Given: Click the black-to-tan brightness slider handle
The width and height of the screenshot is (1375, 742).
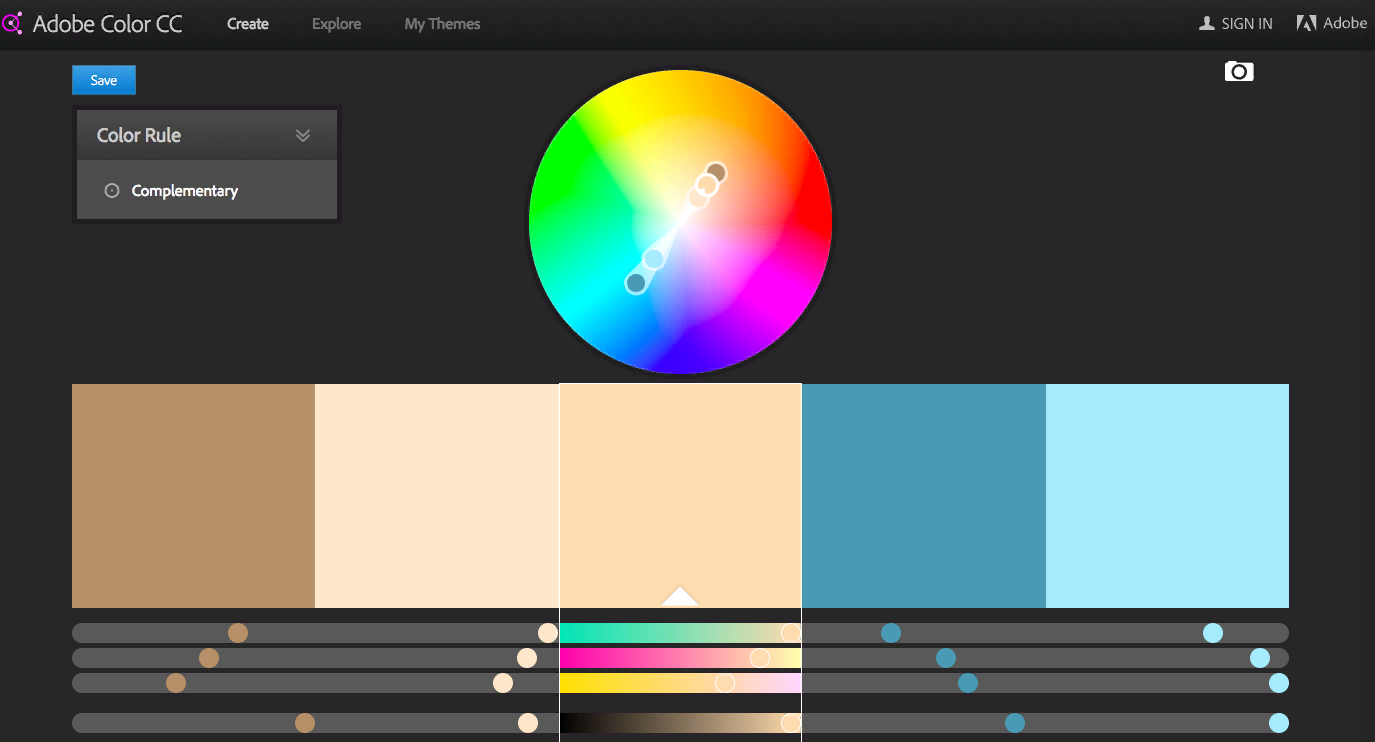Looking at the screenshot, I should (791, 723).
